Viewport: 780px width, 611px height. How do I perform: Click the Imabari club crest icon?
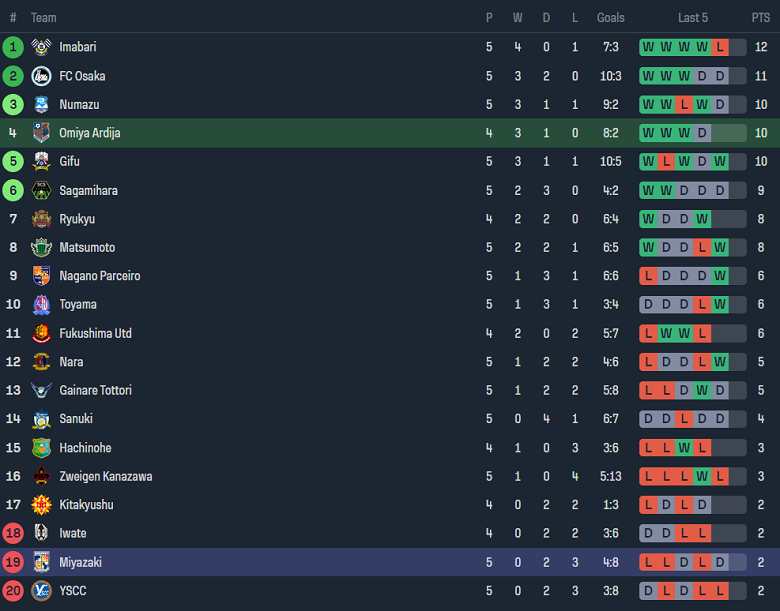coord(41,47)
